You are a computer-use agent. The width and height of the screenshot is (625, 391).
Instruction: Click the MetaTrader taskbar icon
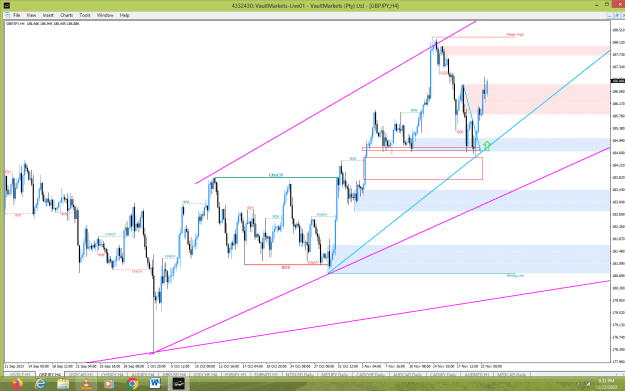[179, 384]
